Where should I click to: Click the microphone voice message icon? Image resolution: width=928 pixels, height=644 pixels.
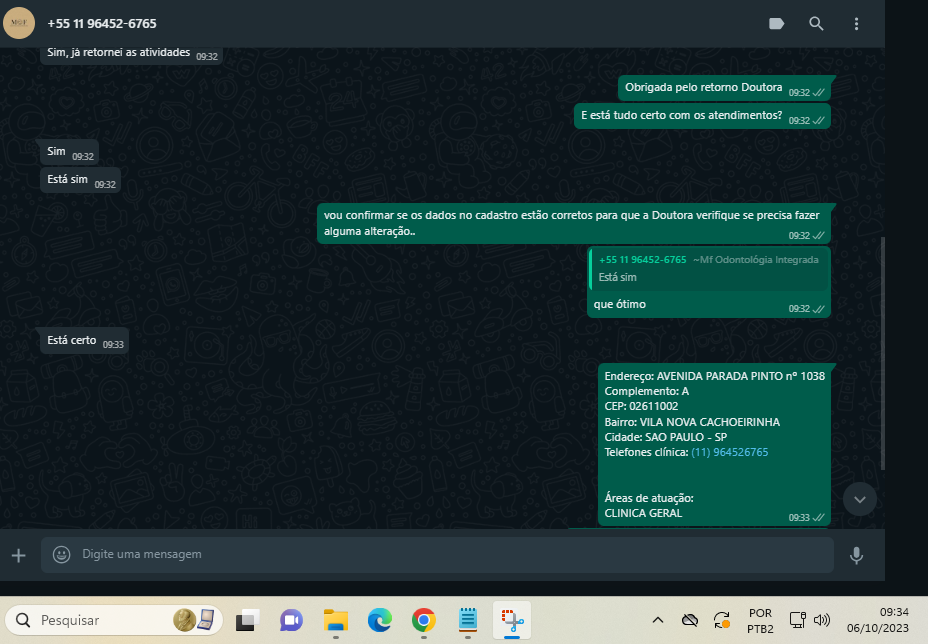tap(856, 555)
